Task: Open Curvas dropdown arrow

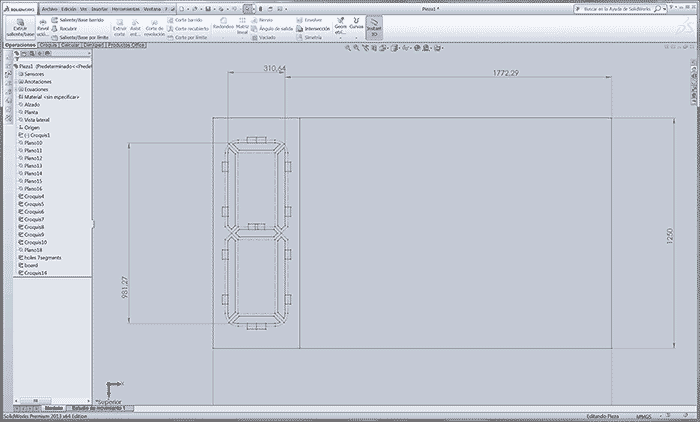Action: pyautogui.click(x=356, y=38)
